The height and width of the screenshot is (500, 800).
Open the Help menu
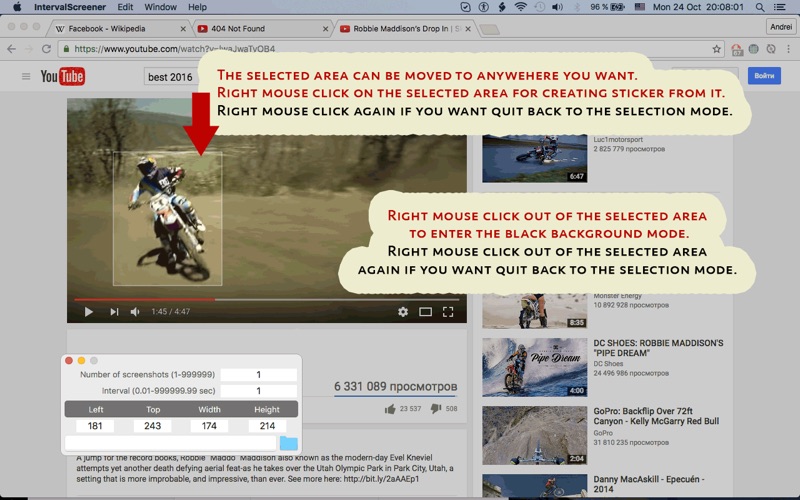pyautogui.click(x=197, y=7)
